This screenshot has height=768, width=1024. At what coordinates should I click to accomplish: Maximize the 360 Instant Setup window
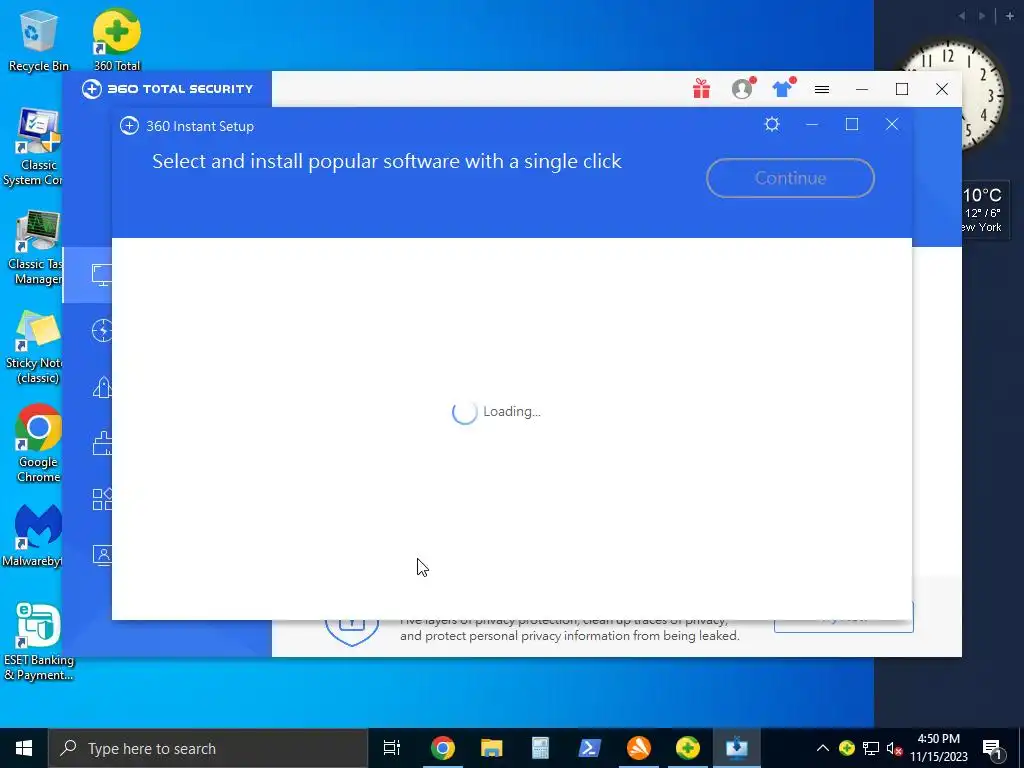(852, 124)
